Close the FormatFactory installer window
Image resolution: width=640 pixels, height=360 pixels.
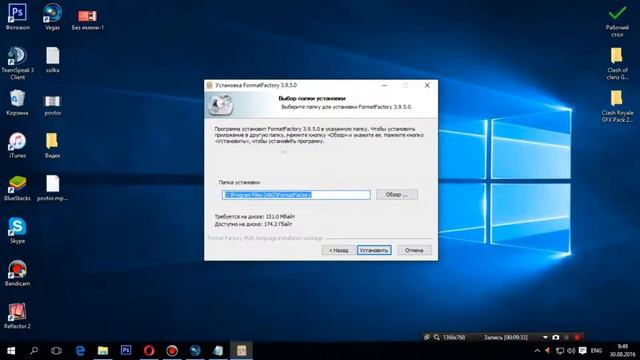tap(427, 85)
